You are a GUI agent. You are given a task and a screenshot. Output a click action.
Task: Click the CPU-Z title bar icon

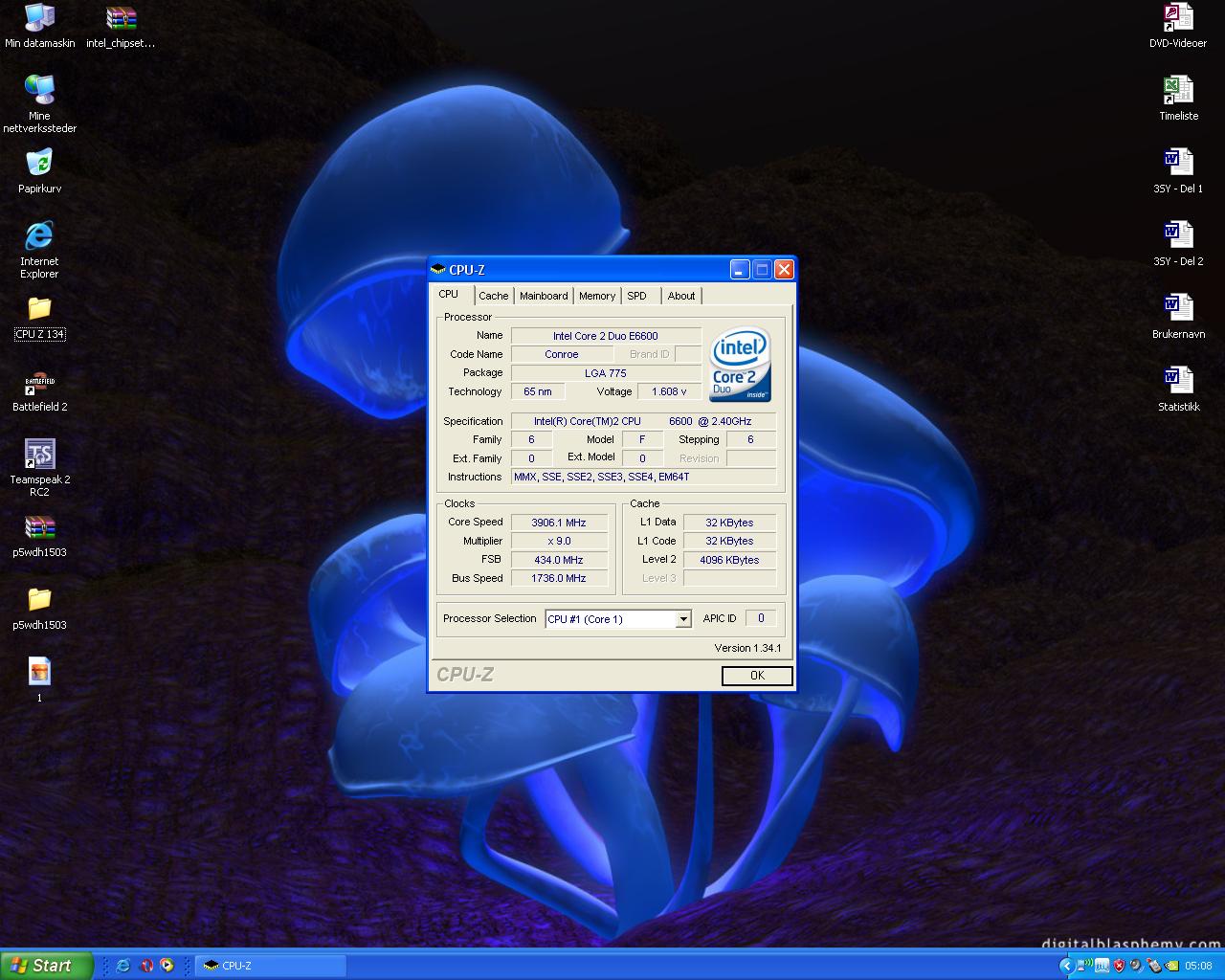coord(438,270)
